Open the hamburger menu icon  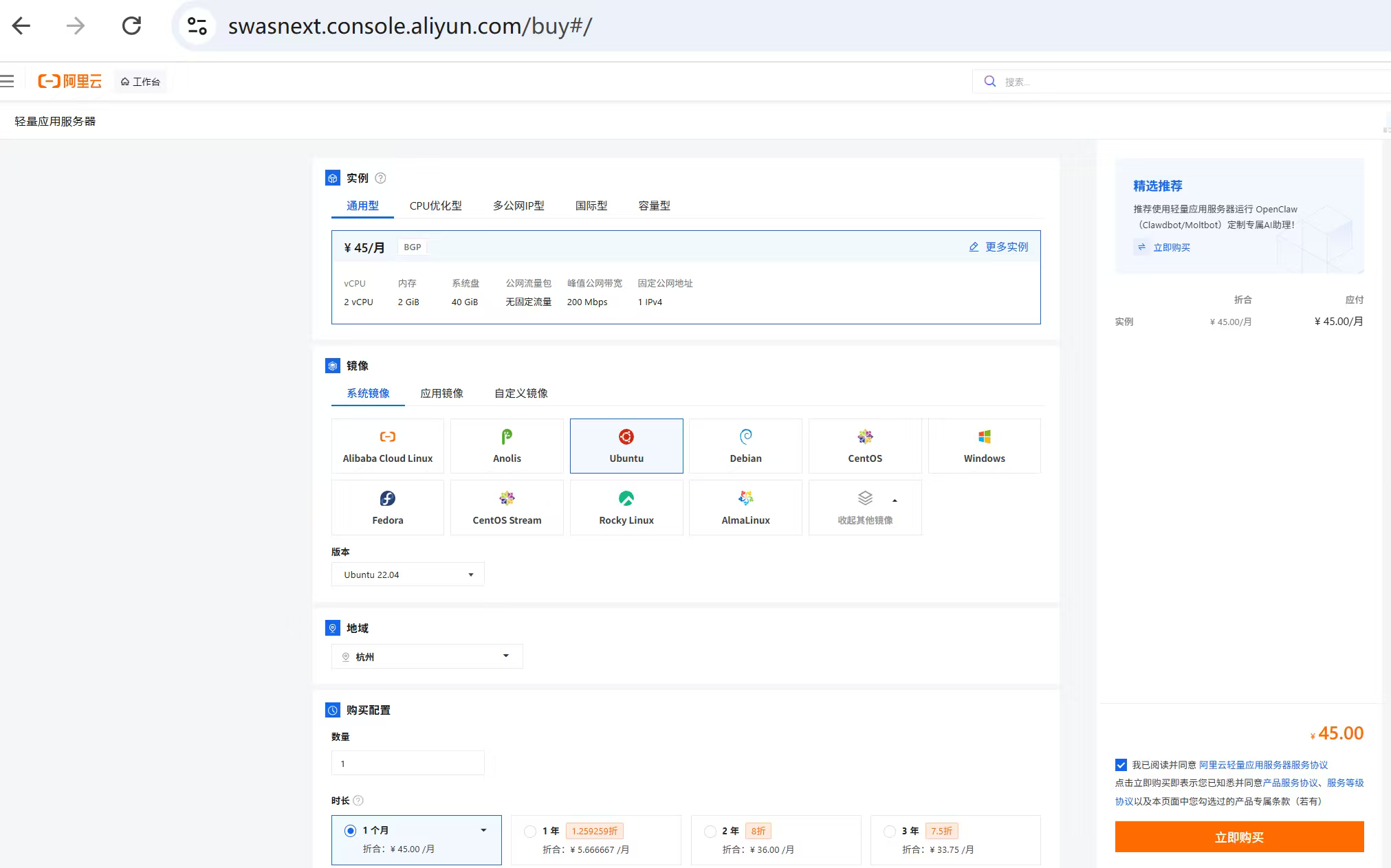pos(7,81)
